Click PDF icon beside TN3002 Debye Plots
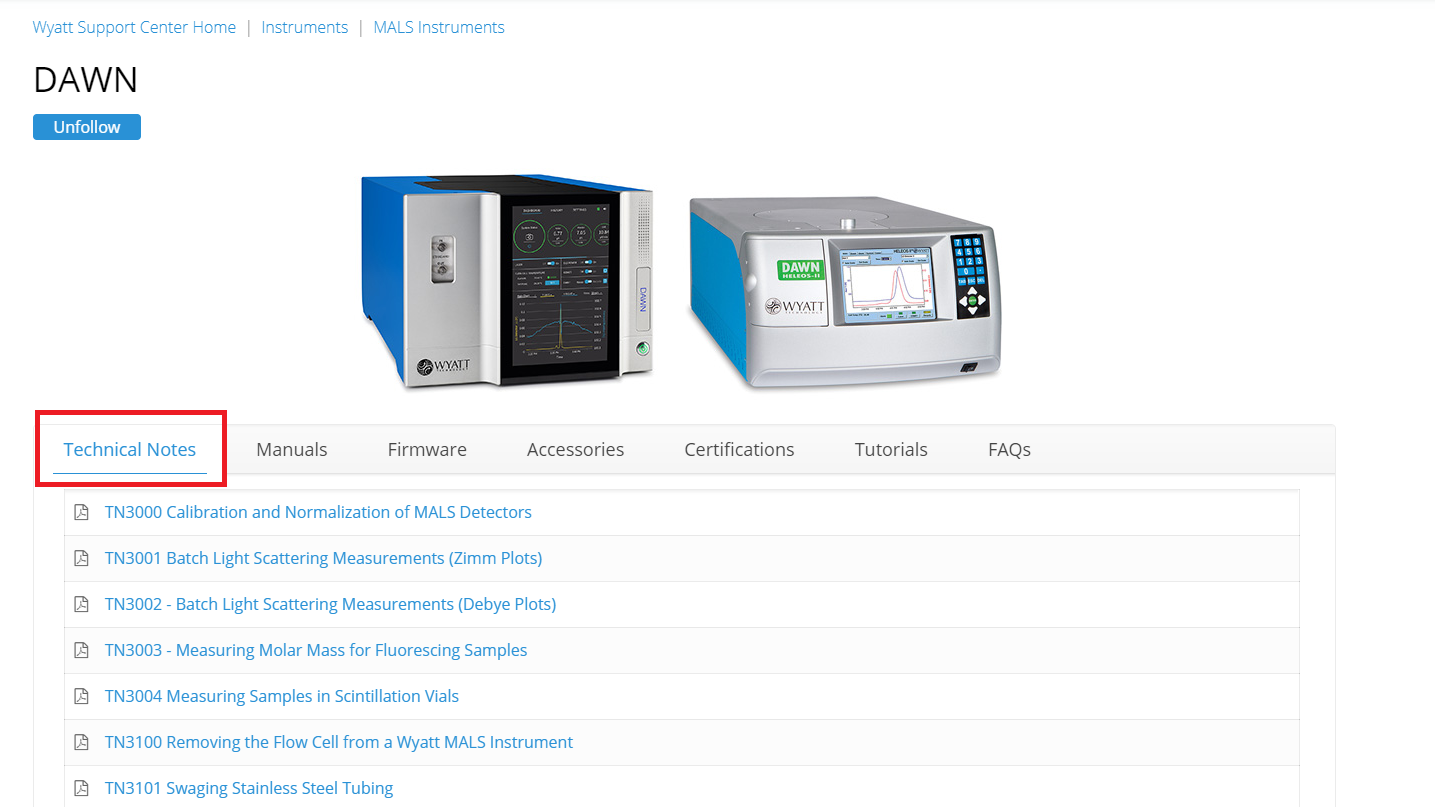 coord(82,604)
